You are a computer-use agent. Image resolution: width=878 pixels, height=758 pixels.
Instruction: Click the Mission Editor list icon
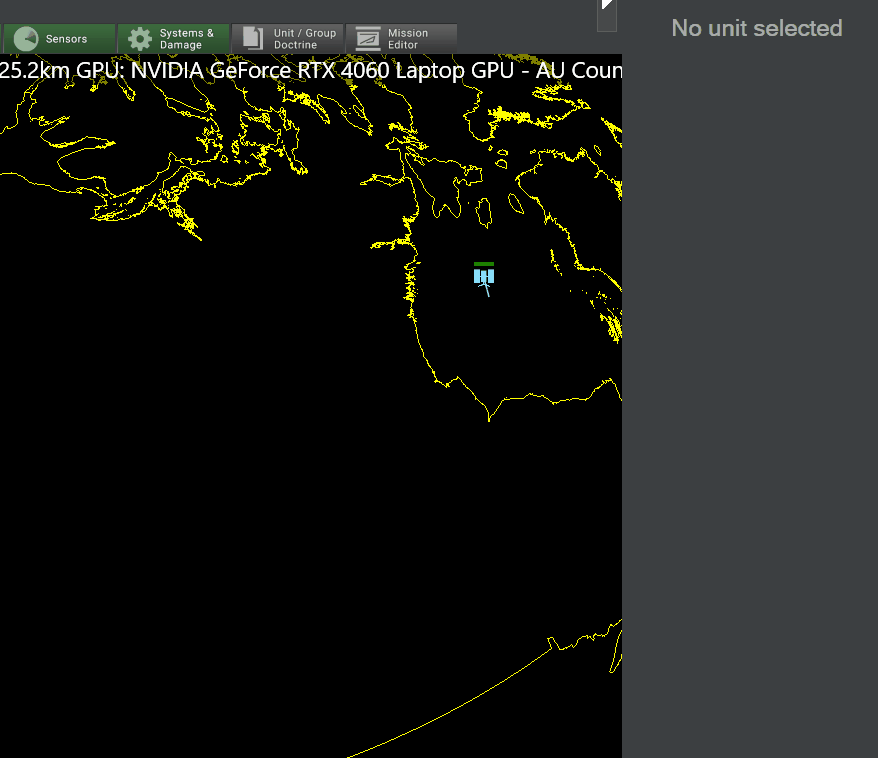(368, 39)
